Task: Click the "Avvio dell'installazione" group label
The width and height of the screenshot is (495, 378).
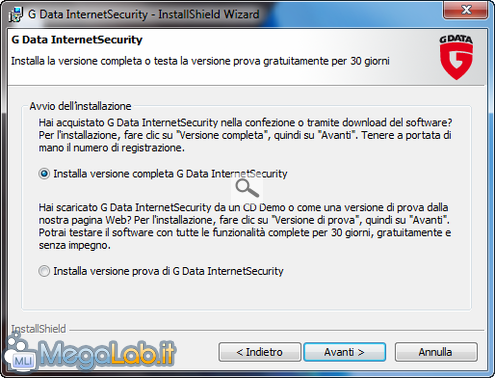Action: pos(80,106)
